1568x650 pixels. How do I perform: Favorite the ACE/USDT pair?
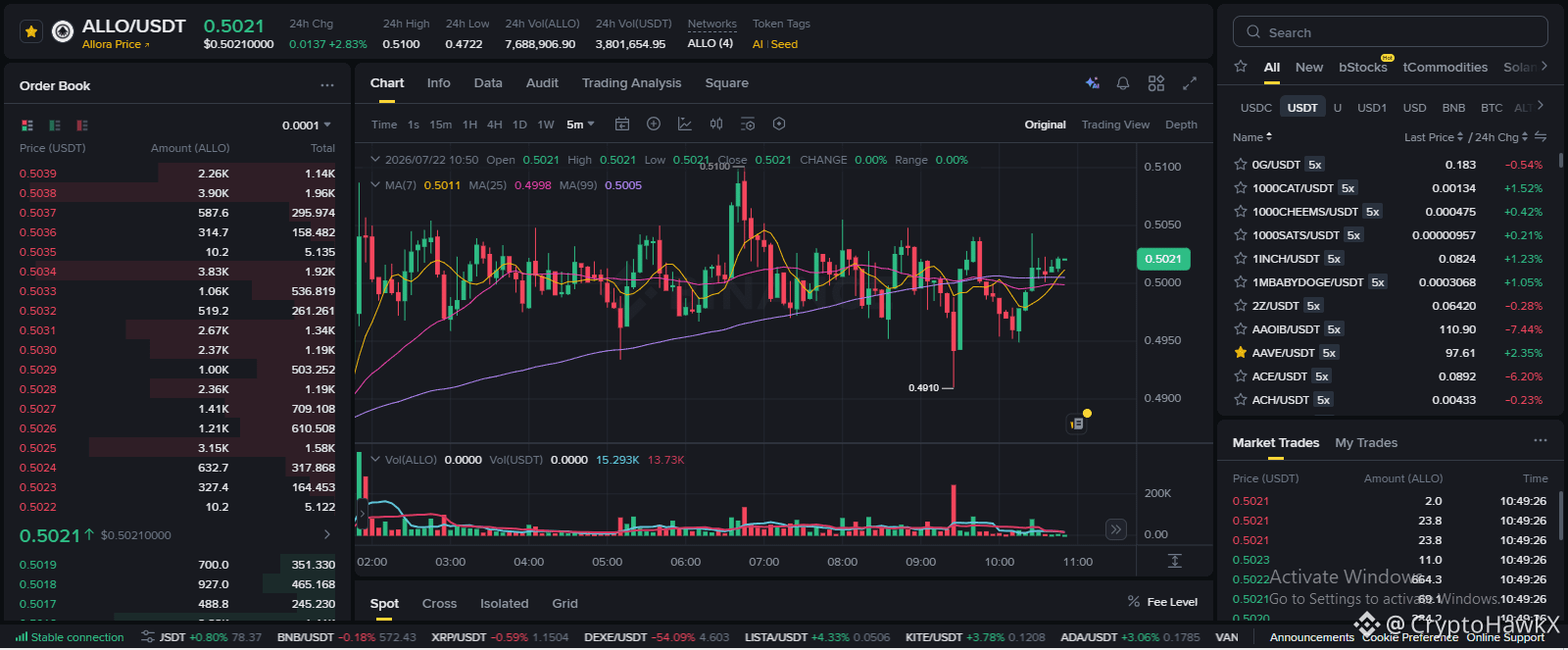(1241, 376)
